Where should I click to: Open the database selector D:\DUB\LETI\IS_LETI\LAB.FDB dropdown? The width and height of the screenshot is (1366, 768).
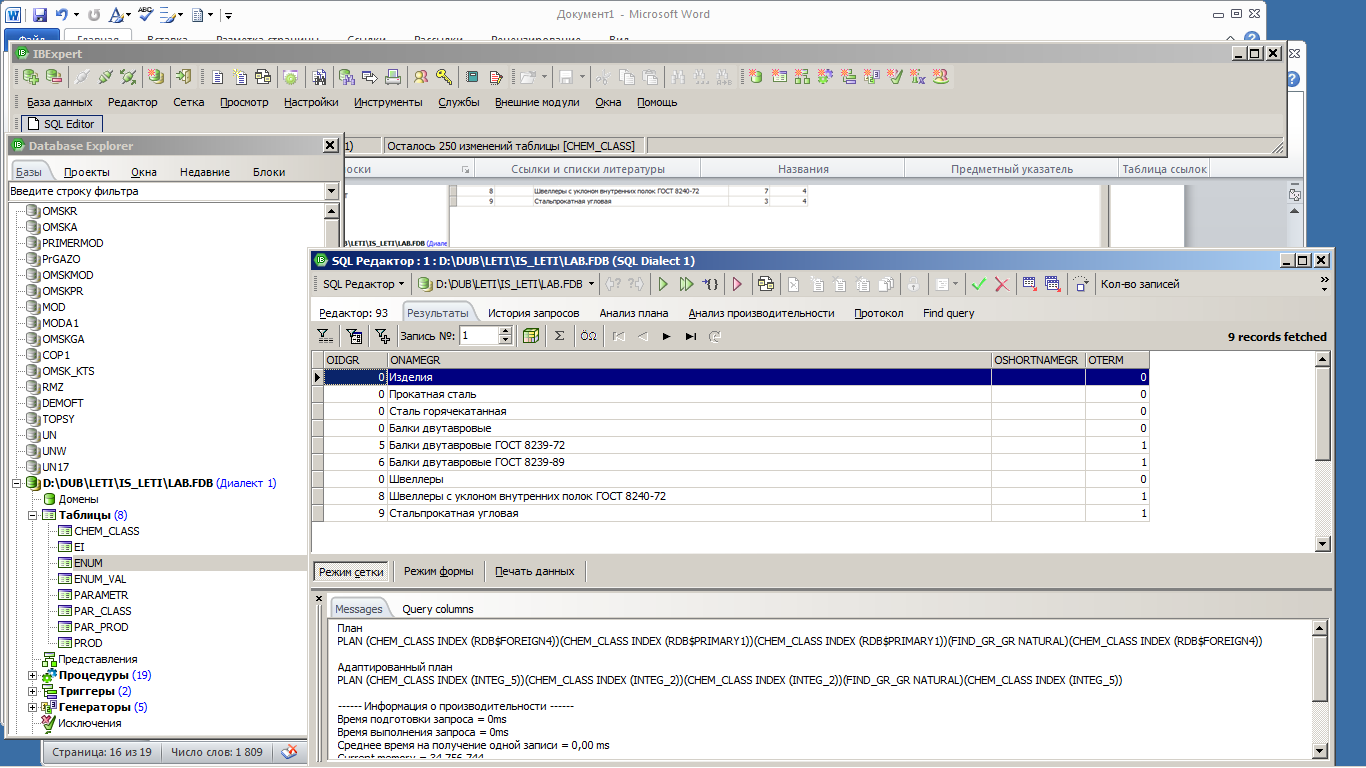tap(507, 284)
